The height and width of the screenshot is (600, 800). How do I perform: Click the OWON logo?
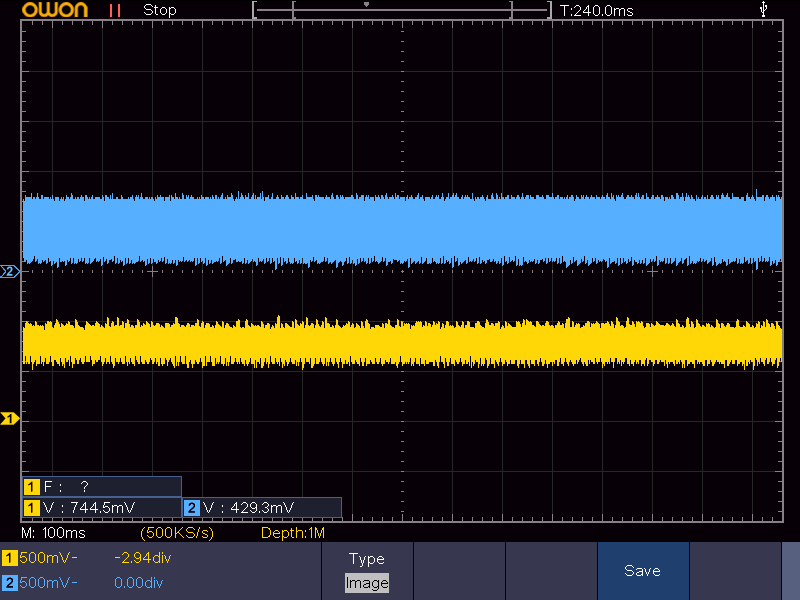55,10
